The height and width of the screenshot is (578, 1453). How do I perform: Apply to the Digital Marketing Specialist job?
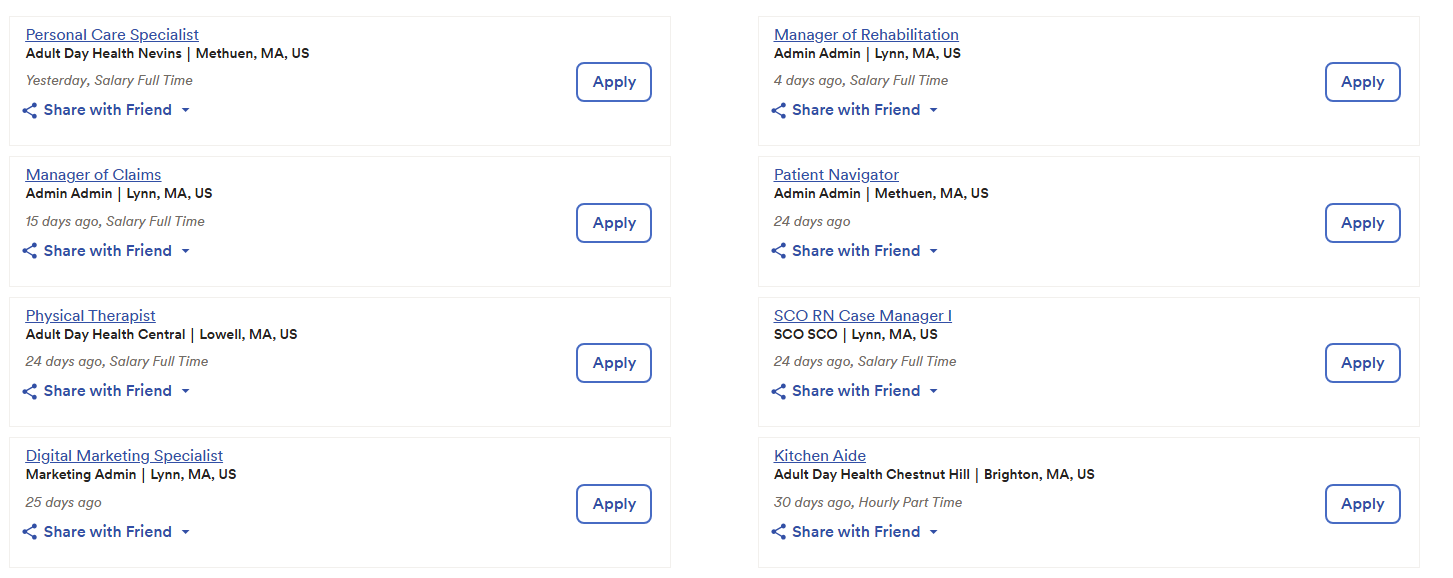[614, 504]
